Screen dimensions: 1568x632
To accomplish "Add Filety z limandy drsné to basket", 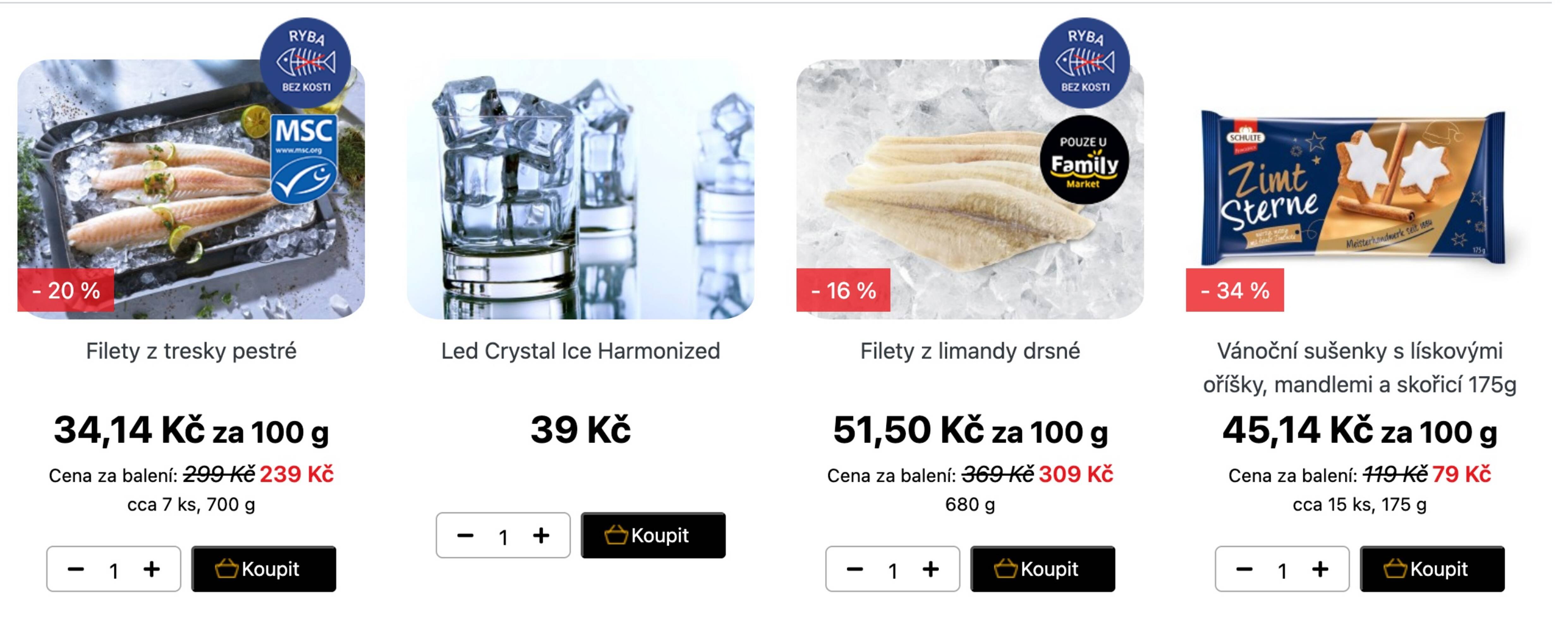I will coord(1042,569).
